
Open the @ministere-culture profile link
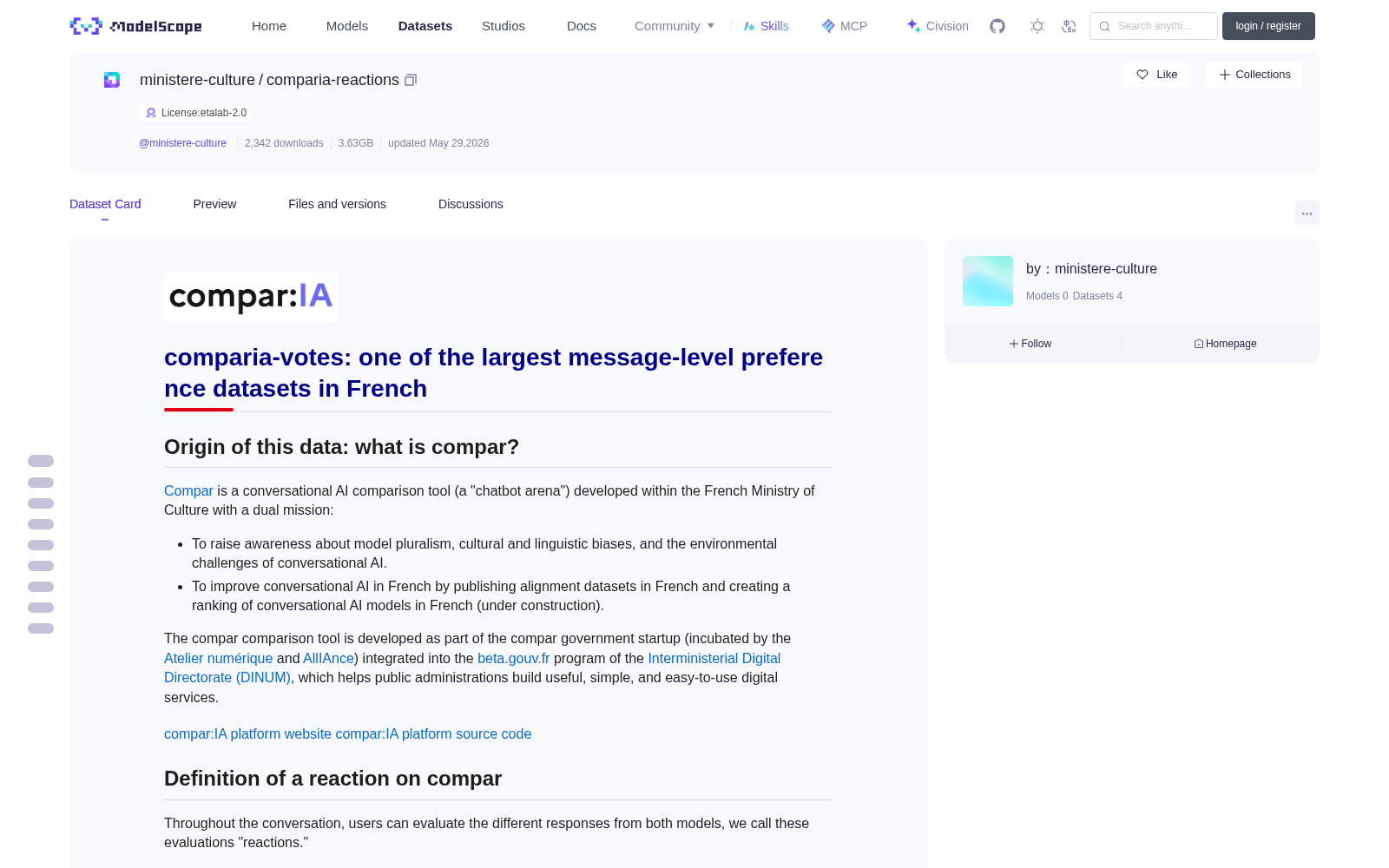(x=182, y=143)
